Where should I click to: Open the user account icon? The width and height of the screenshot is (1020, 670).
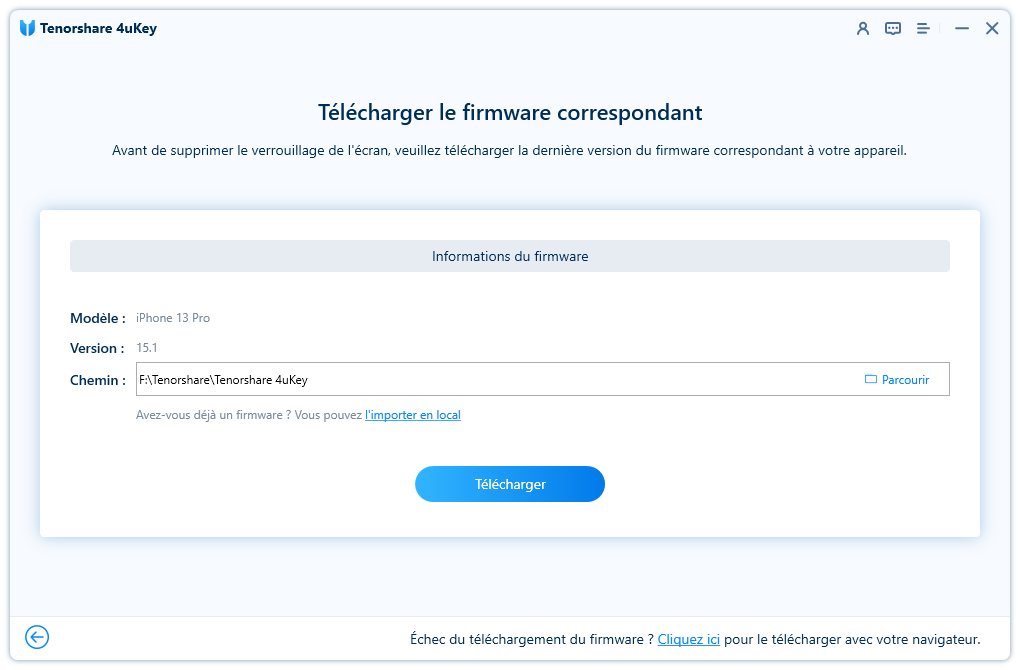863,29
